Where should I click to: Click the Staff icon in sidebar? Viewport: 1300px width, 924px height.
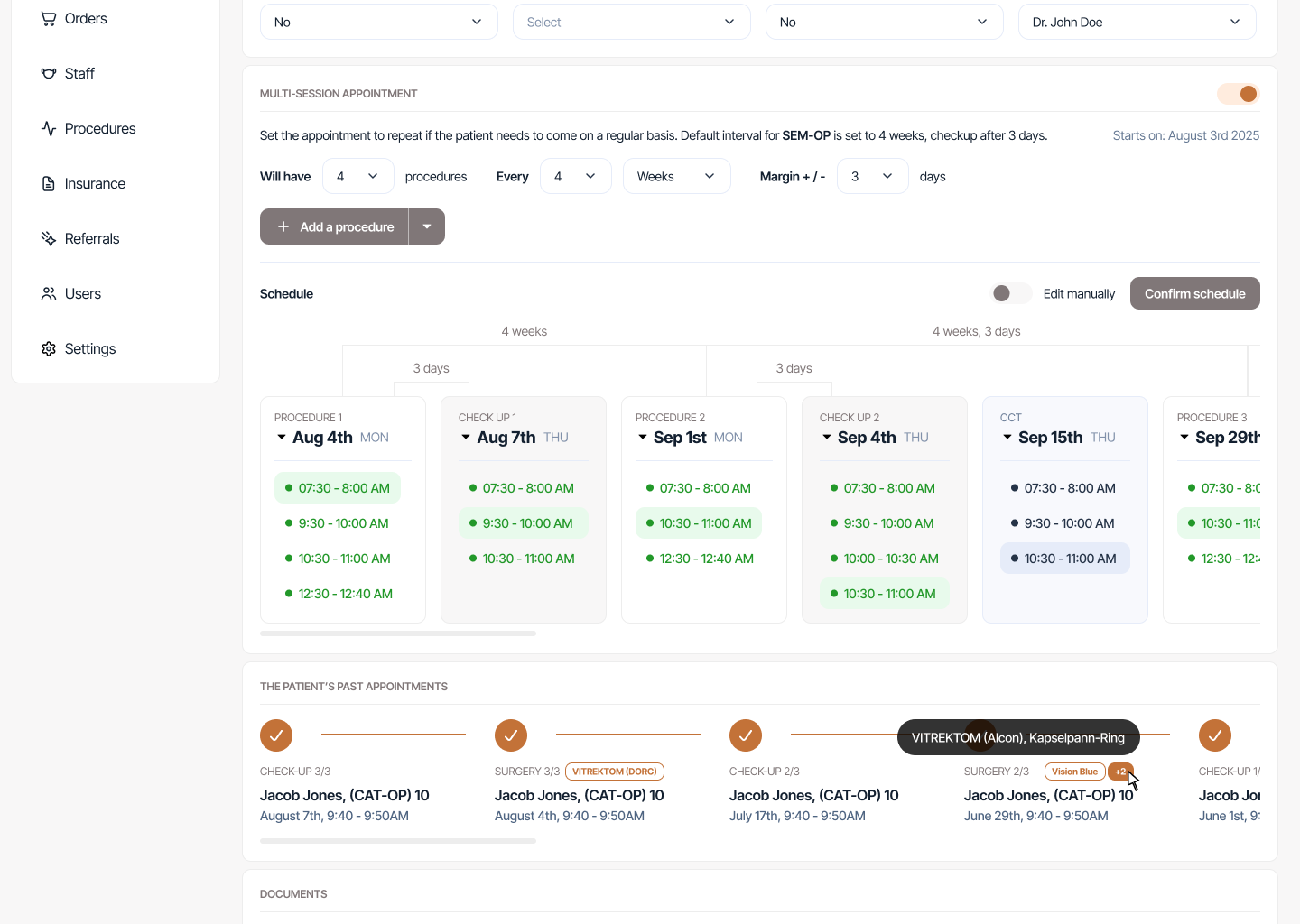coord(49,74)
